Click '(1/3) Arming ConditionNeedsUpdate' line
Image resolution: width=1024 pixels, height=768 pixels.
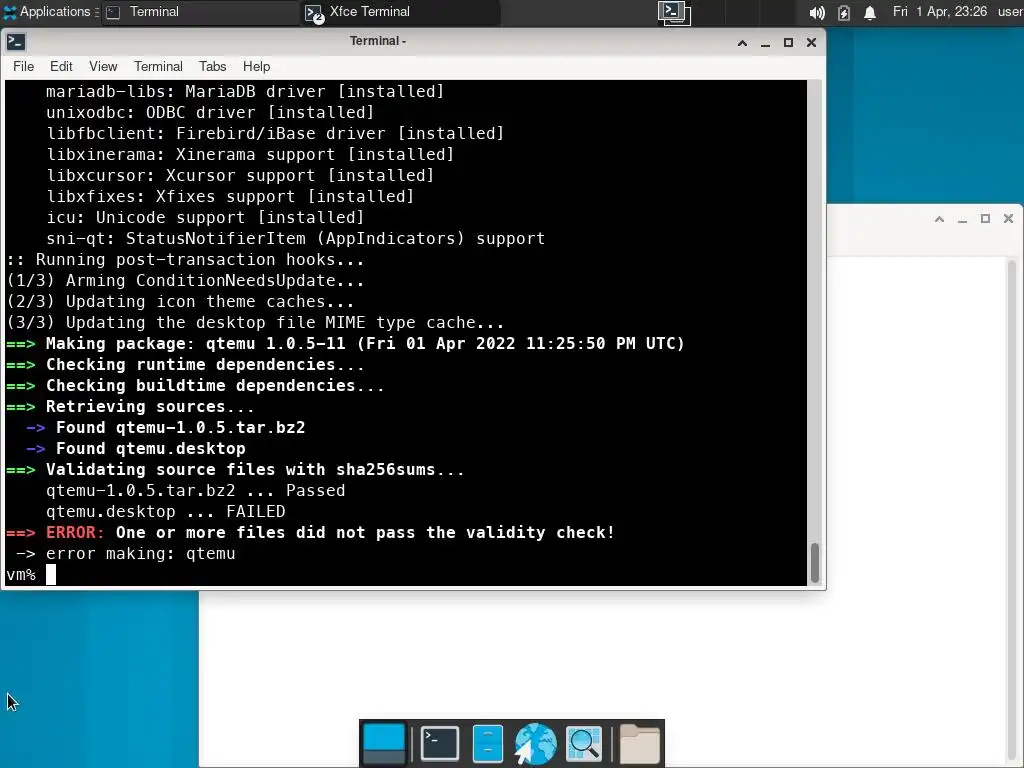click(x=185, y=281)
